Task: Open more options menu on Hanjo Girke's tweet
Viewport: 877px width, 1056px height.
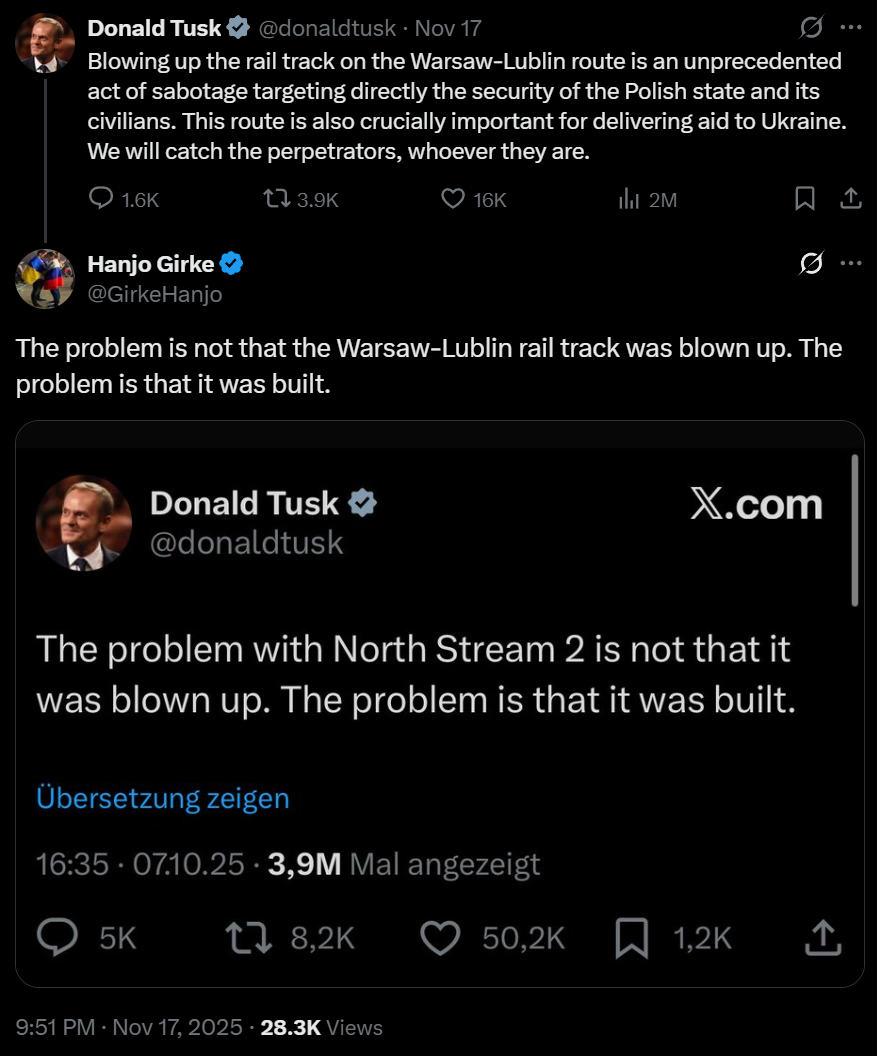Action: (851, 263)
